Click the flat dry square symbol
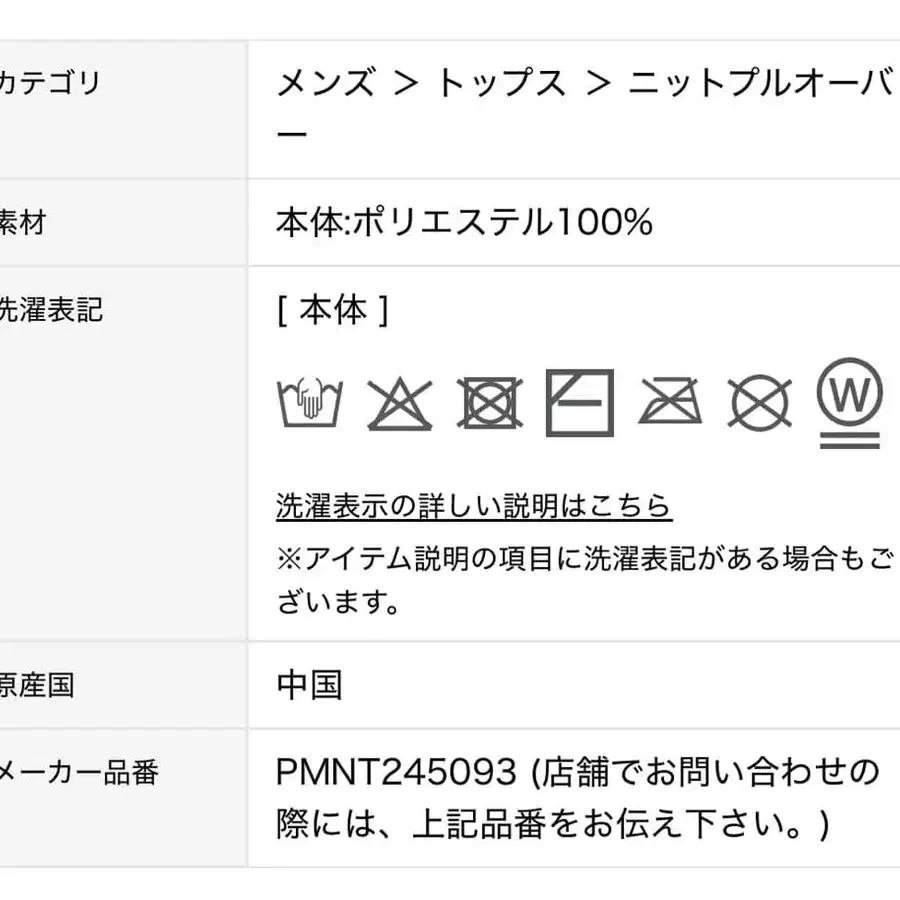The image size is (900, 900). (580, 403)
